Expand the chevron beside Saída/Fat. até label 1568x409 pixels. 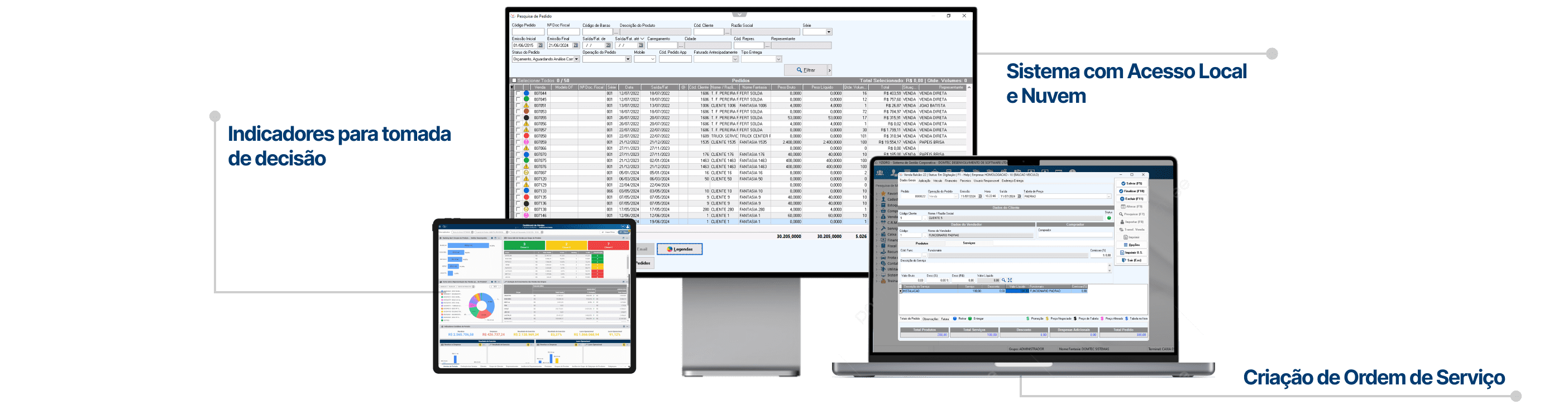click(642, 39)
